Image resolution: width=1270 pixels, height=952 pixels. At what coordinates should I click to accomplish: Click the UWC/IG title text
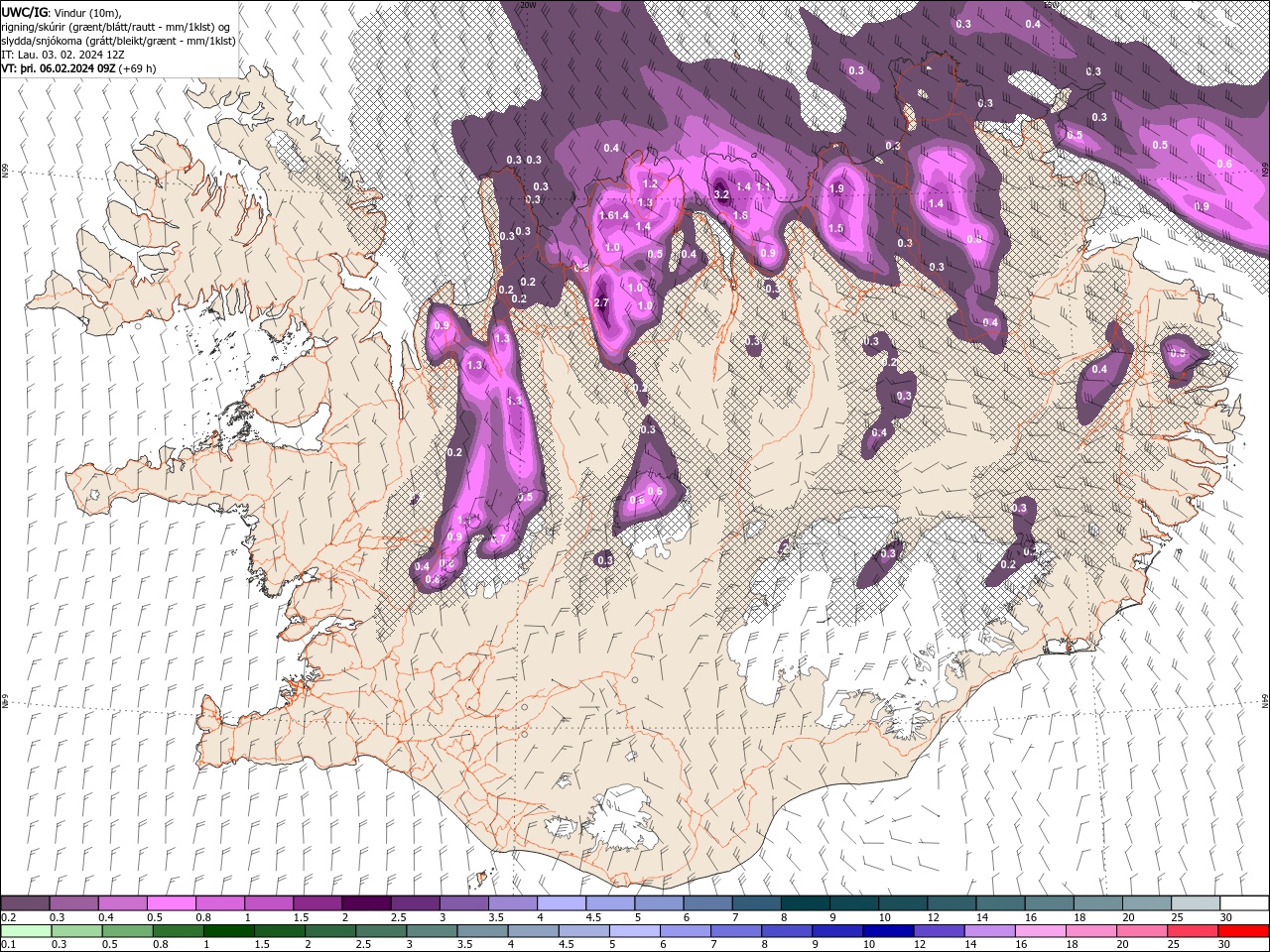pos(23,12)
